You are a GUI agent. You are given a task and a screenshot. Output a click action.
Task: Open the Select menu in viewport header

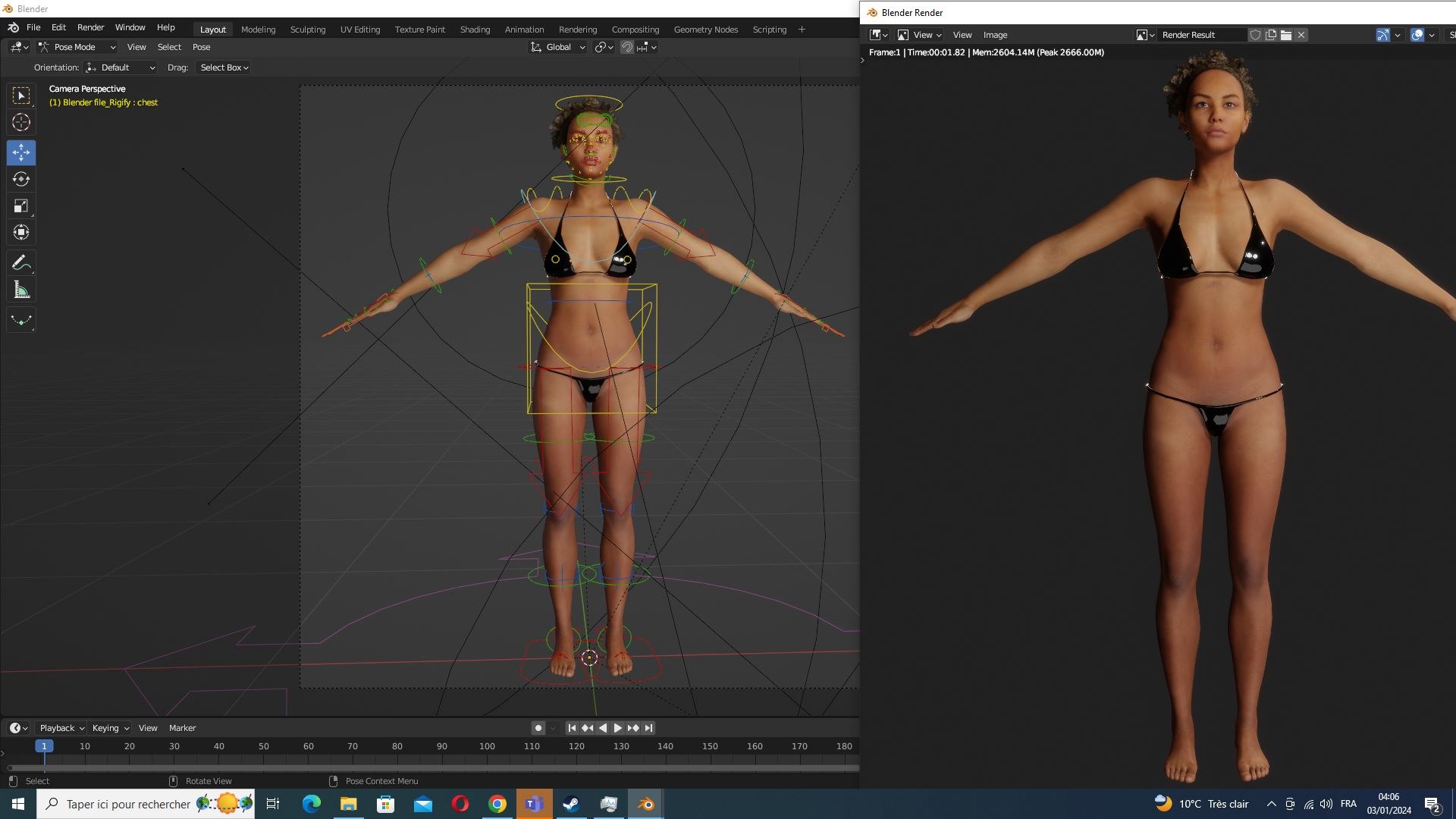coord(169,47)
